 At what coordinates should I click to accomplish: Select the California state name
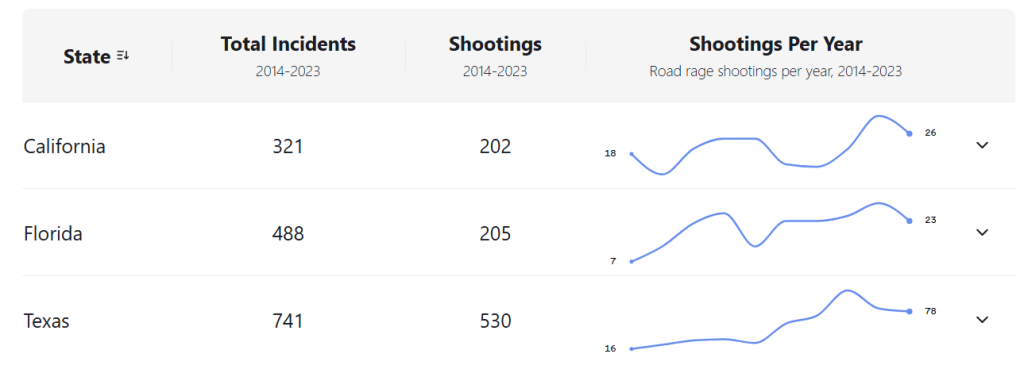[x=65, y=146]
